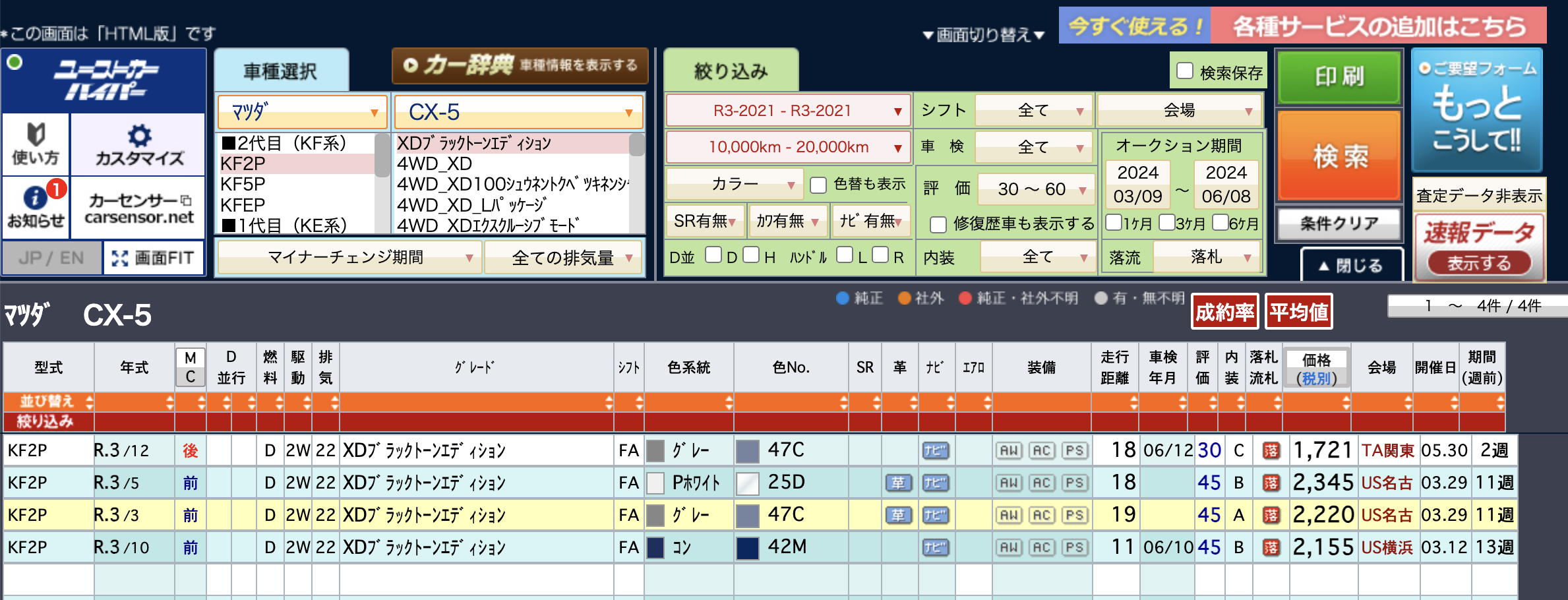
Task: Click 落 red icon in 2,345 row
Action: click(1271, 483)
